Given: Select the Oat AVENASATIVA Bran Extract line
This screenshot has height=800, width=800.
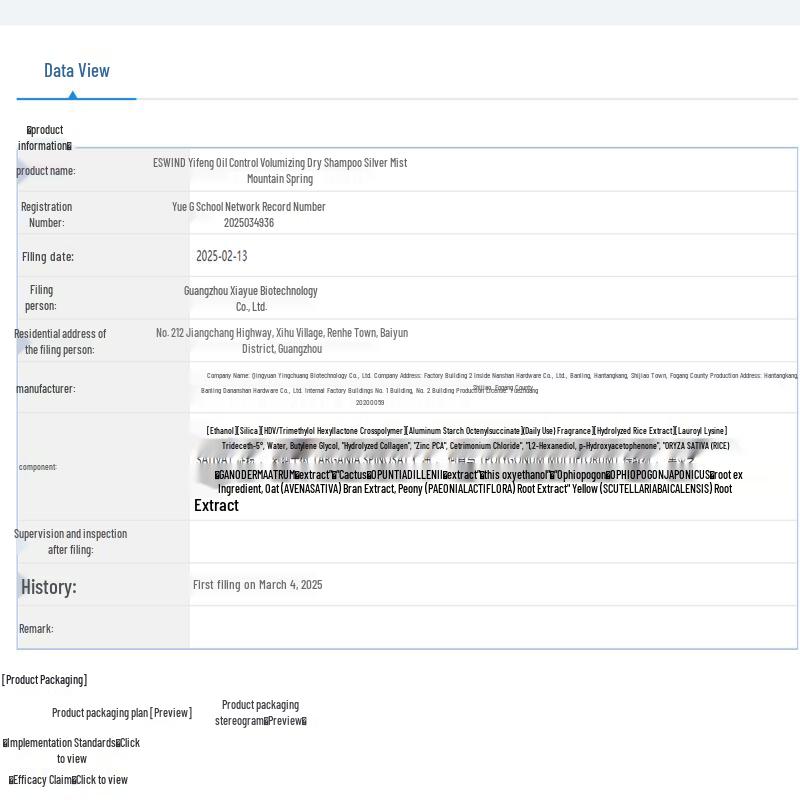Looking at the screenshot, I should tap(475, 489).
